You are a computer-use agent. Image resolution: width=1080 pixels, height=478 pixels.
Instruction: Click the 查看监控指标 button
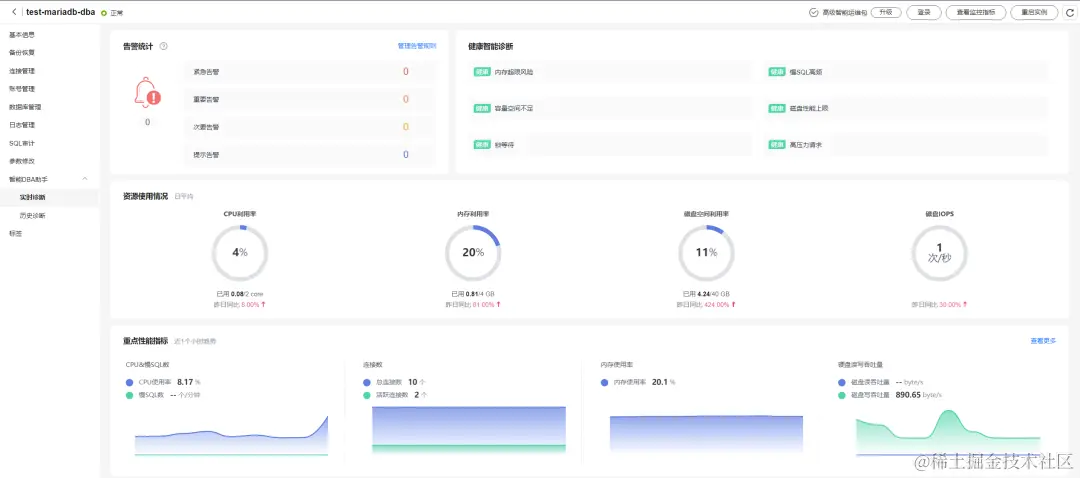pyautogui.click(x=977, y=12)
